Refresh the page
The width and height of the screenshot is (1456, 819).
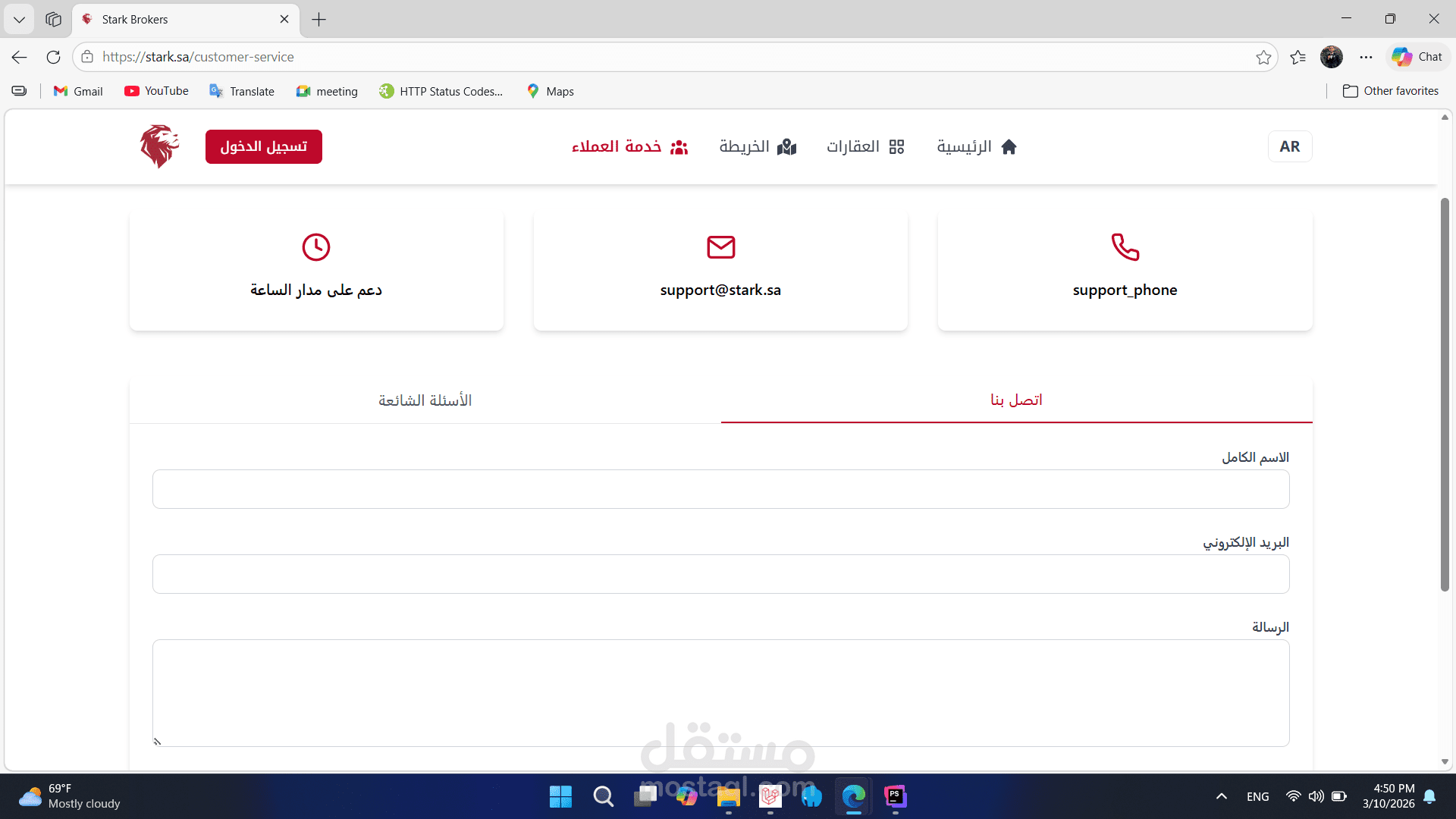coord(53,57)
